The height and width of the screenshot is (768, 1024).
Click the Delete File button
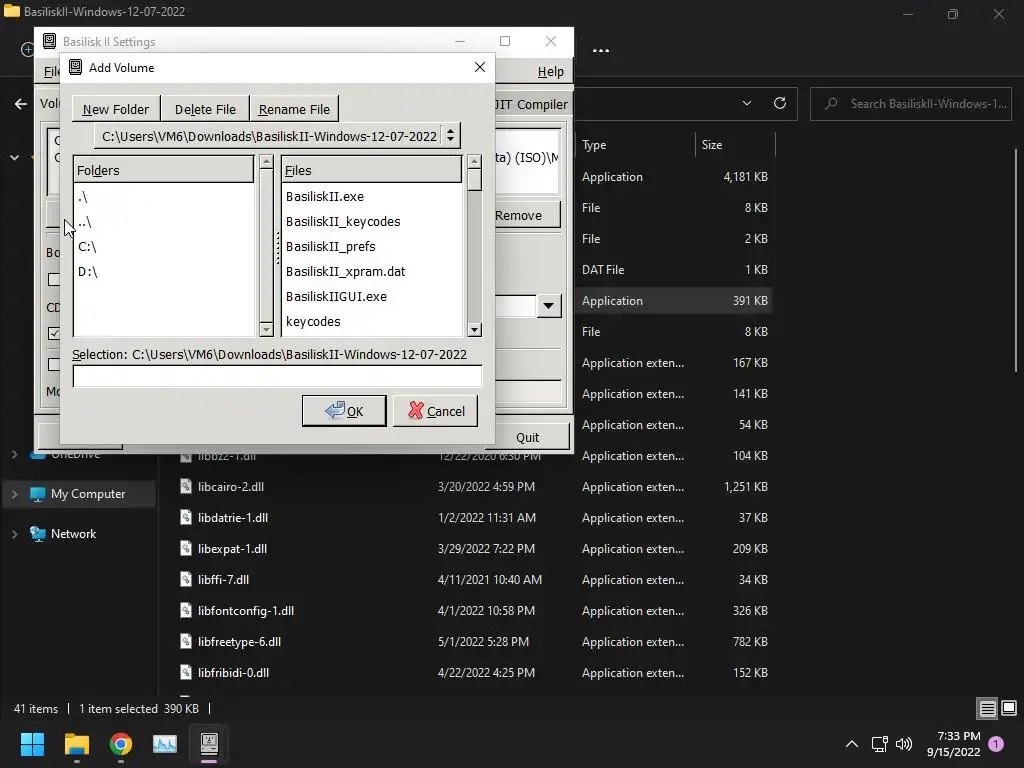click(x=205, y=109)
